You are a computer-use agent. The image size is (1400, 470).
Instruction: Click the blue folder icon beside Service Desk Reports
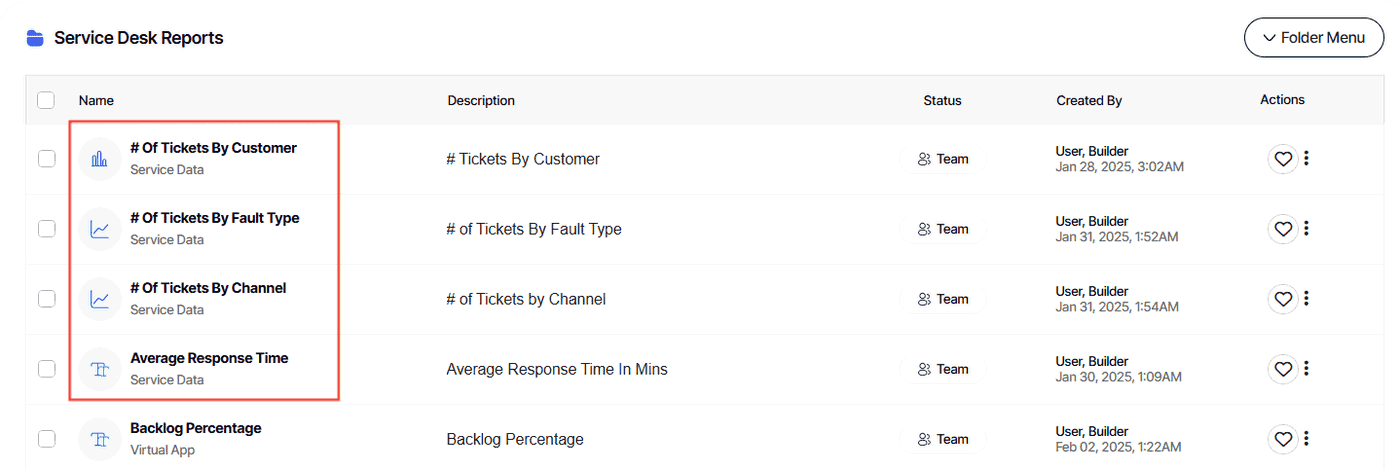(36, 38)
